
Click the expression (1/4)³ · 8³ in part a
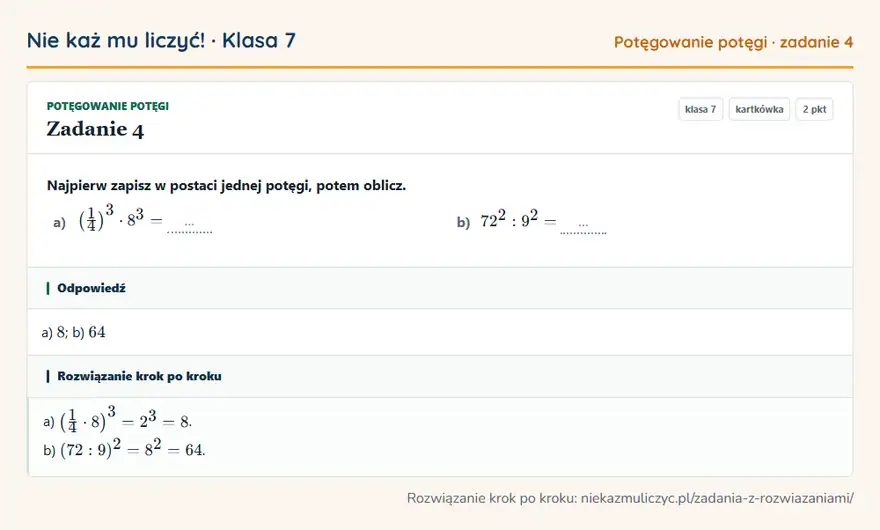(111, 219)
